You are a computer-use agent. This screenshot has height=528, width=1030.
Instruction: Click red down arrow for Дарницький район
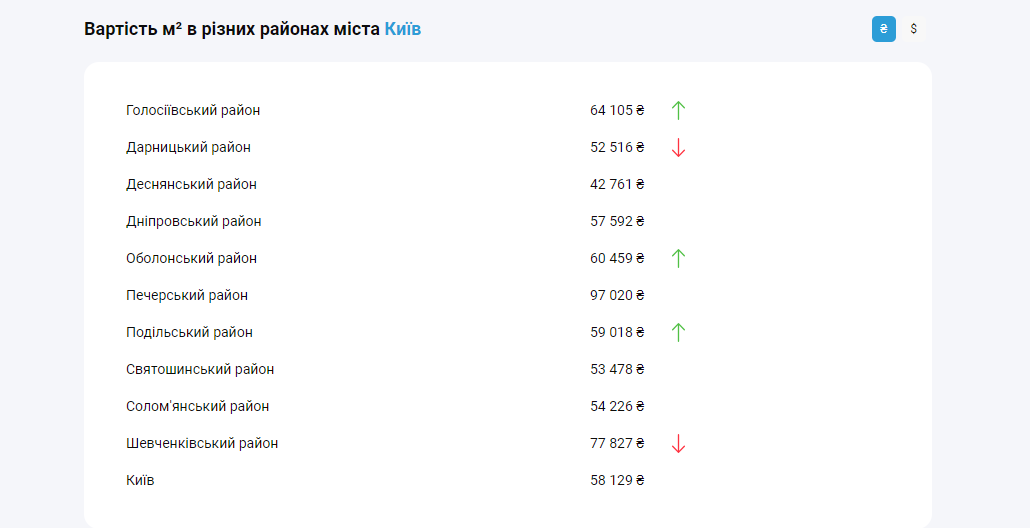[678, 148]
